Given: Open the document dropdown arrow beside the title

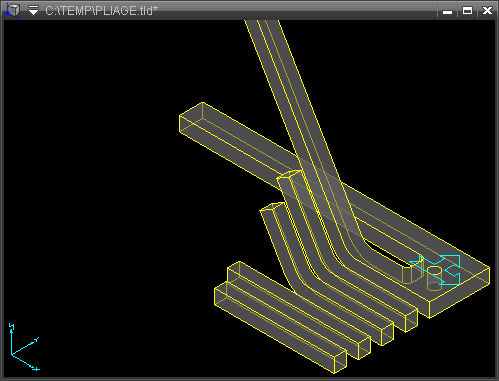Looking at the screenshot, I should tap(33, 11).
